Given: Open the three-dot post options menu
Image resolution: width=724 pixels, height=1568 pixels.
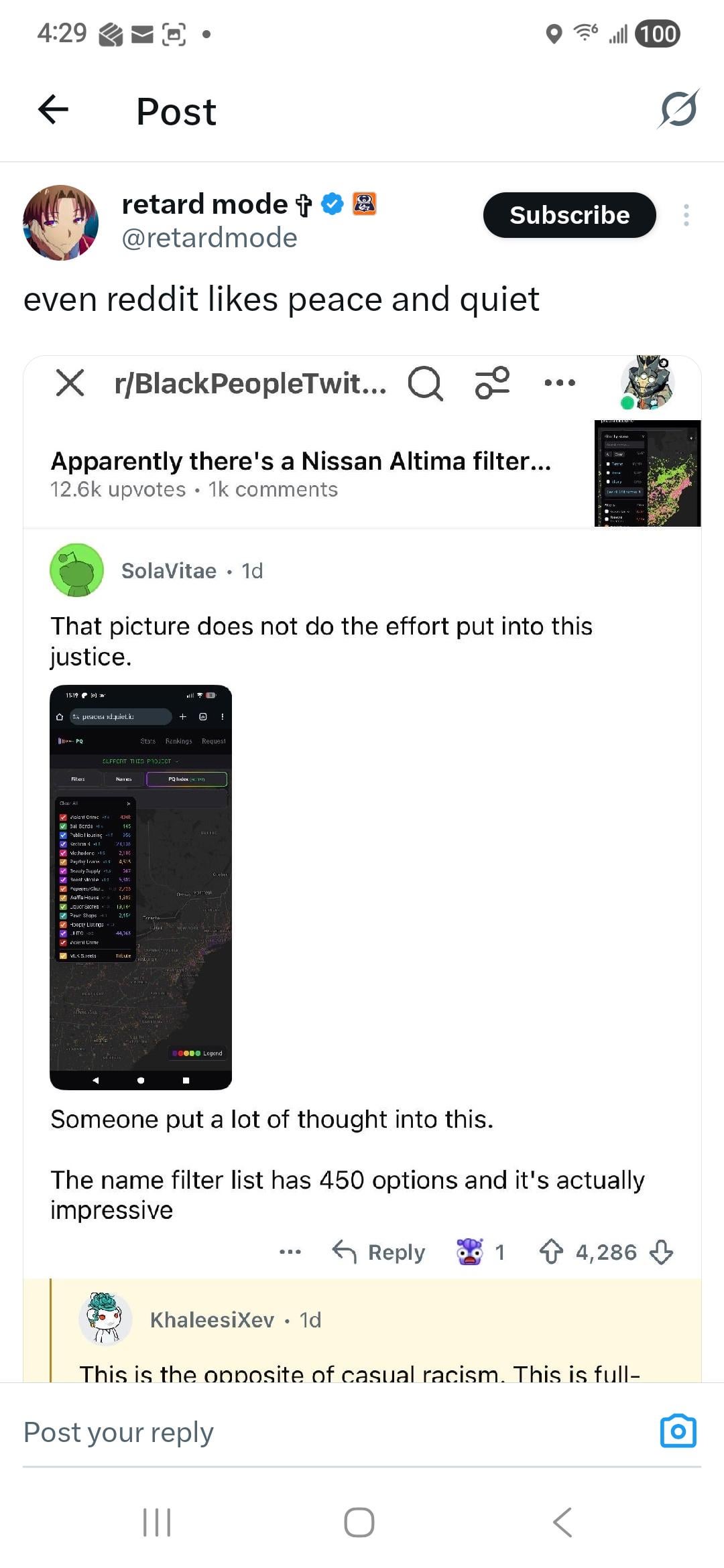Looking at the screenshot, I should click(686, 215).
